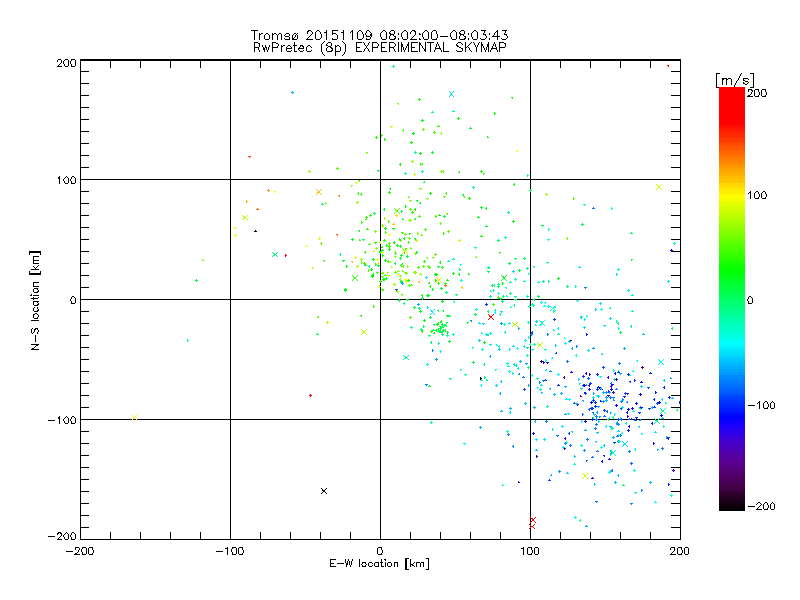This screenshot has height=600, width=800.
Task: Click the E-W axis tick label -100
Action: click(230, 551)
